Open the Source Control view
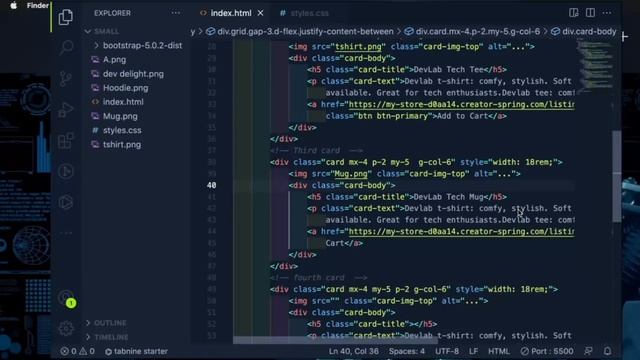 [x=65, y=78]
